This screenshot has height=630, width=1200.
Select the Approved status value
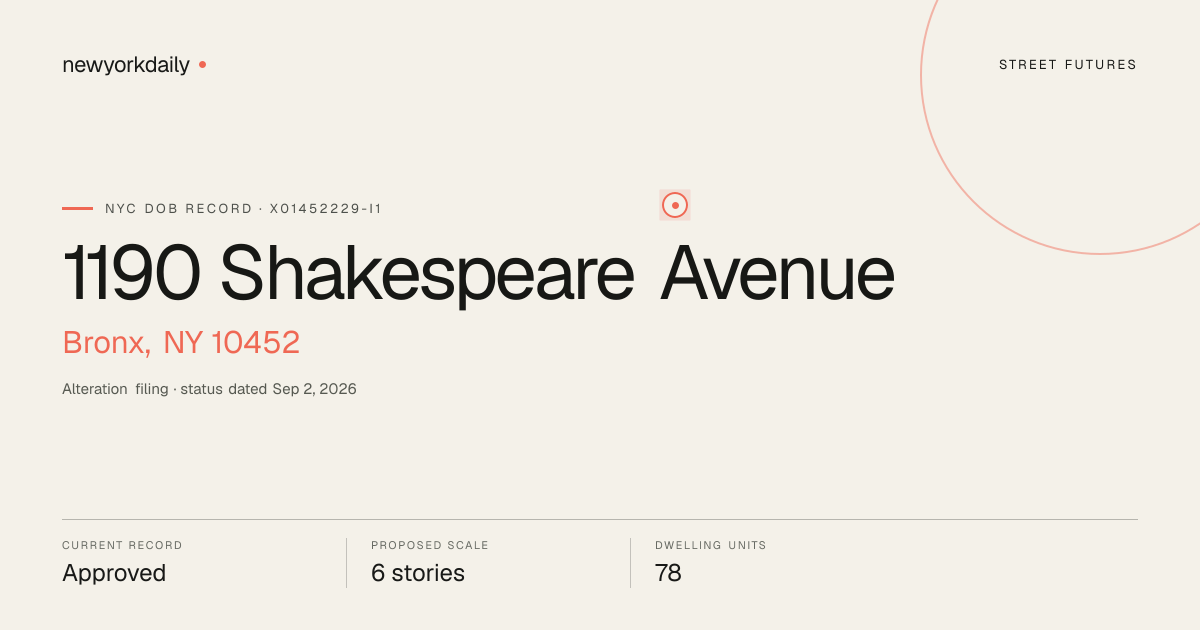tap(114, 573)
